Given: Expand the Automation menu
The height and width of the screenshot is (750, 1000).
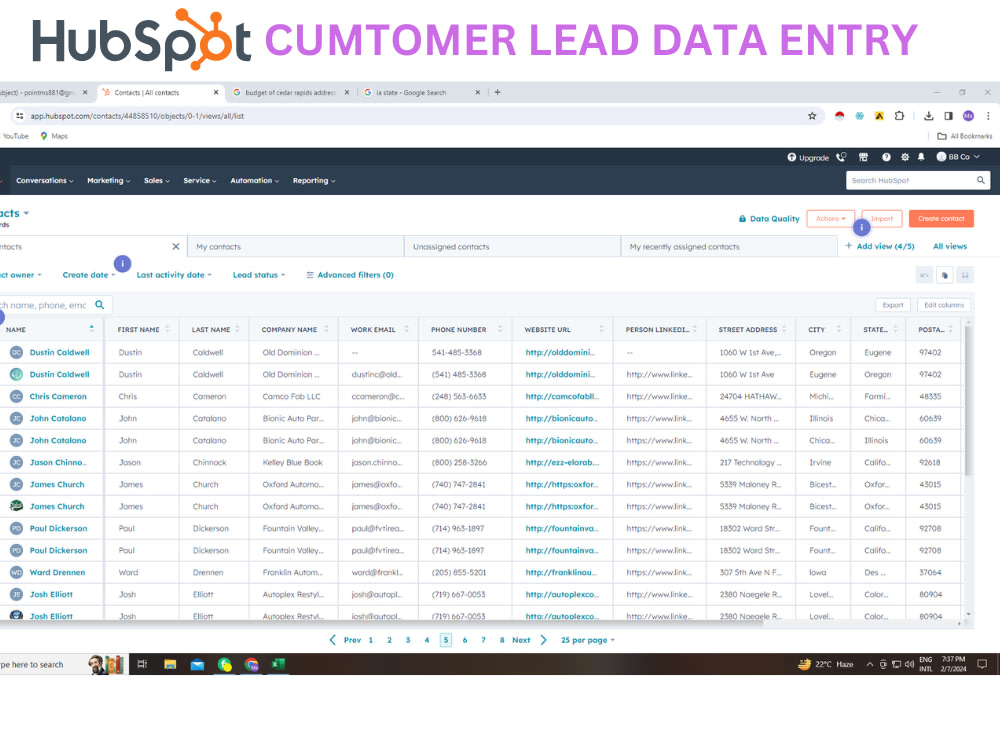Looking at the screenshot, I should coord(254,180).
